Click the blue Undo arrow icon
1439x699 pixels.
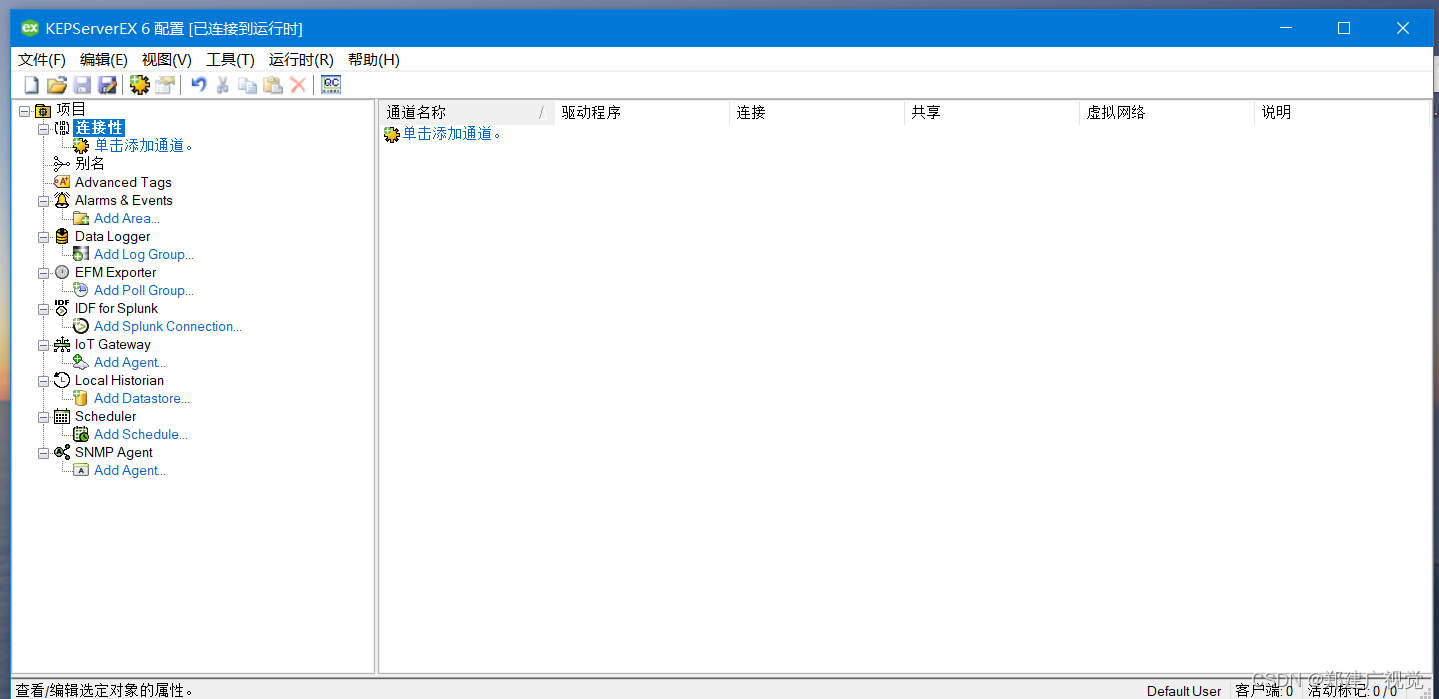(x=199, y=85)
